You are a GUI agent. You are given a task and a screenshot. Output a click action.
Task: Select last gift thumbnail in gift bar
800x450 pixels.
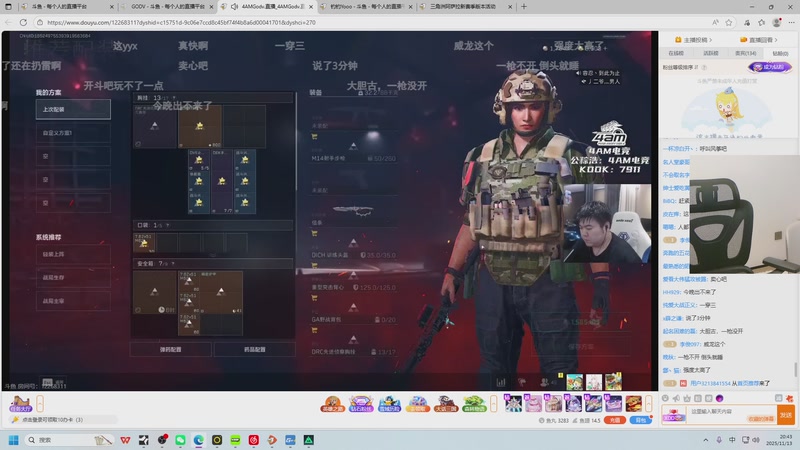click(633, 404)
